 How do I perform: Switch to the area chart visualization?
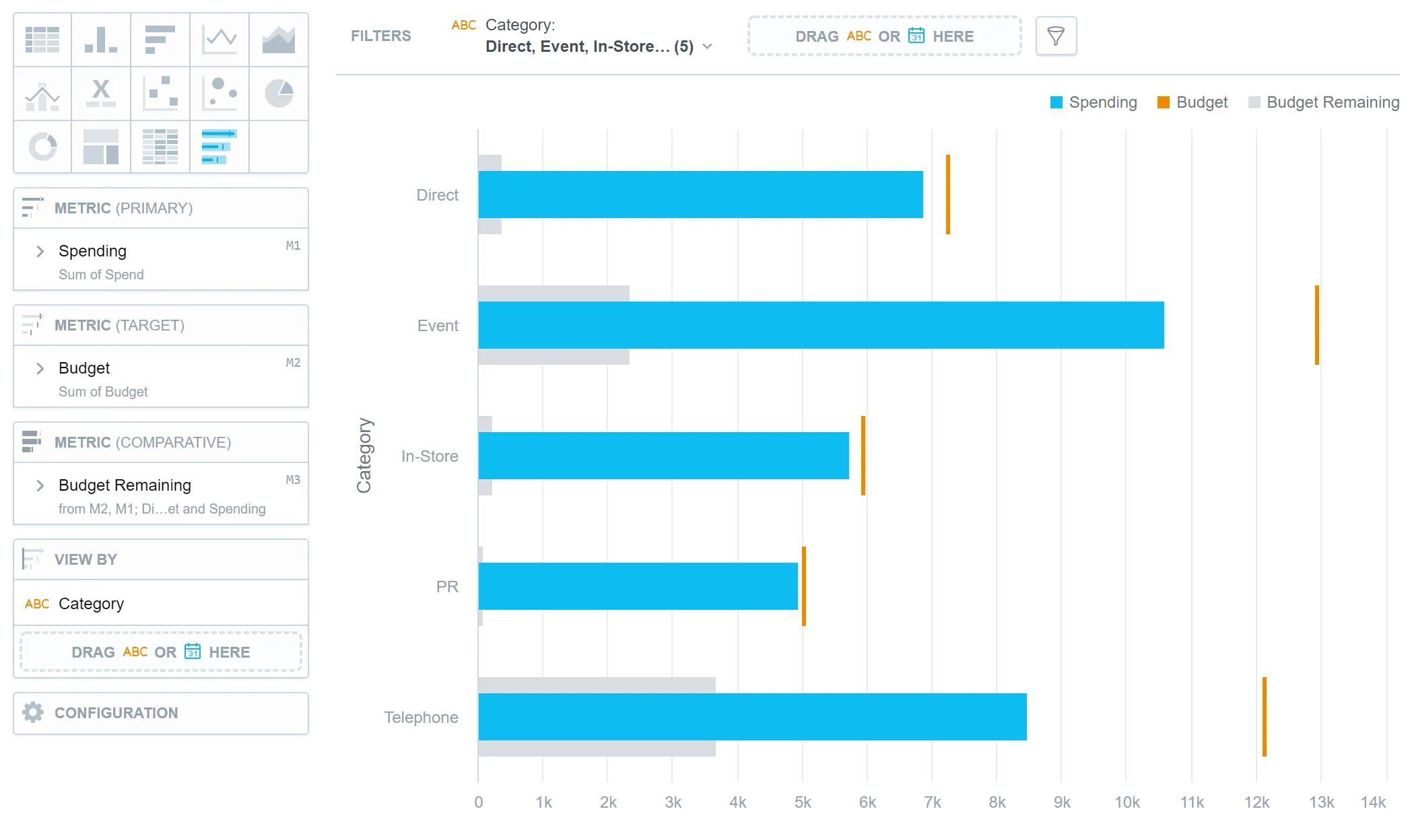click(x=279, y=40)
